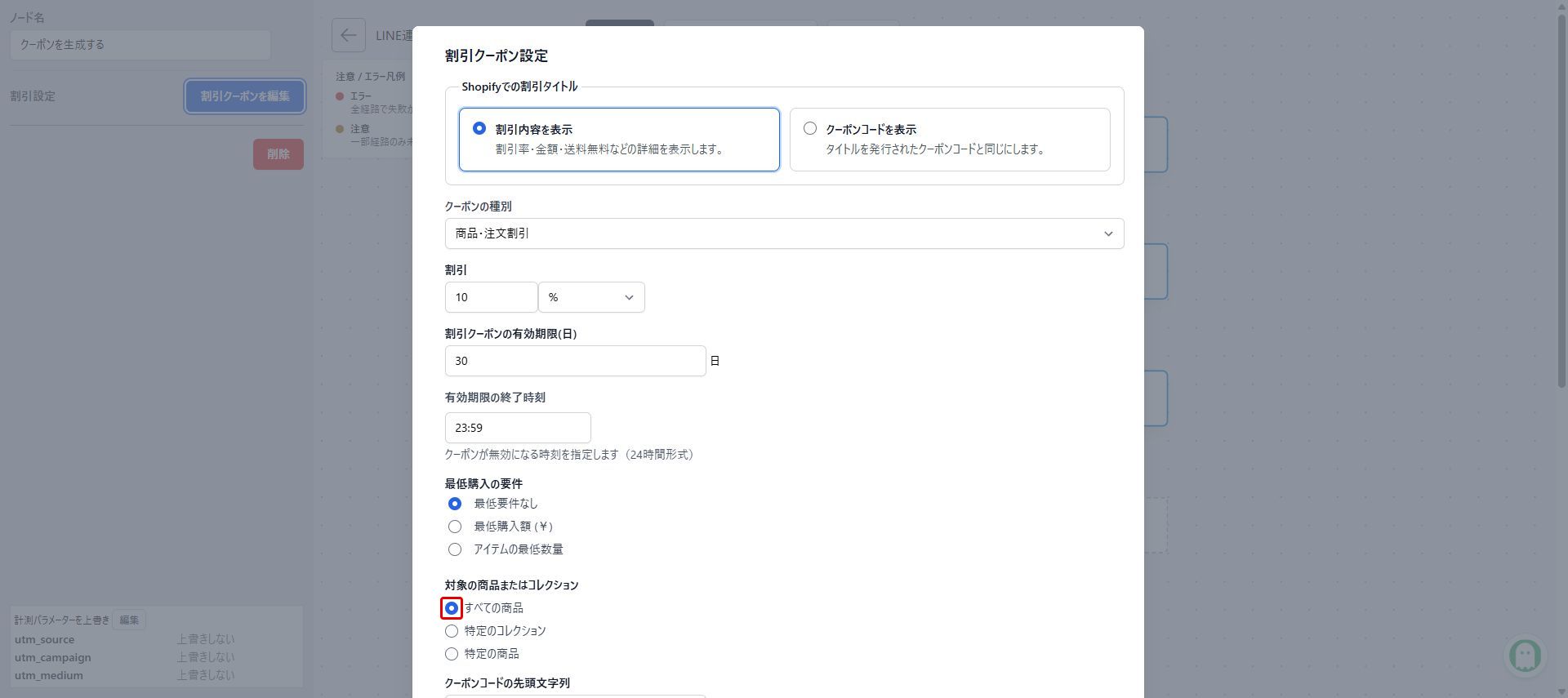Click the red 削除 button
Screen dimensions: 1568x698
tap(278, 154)
